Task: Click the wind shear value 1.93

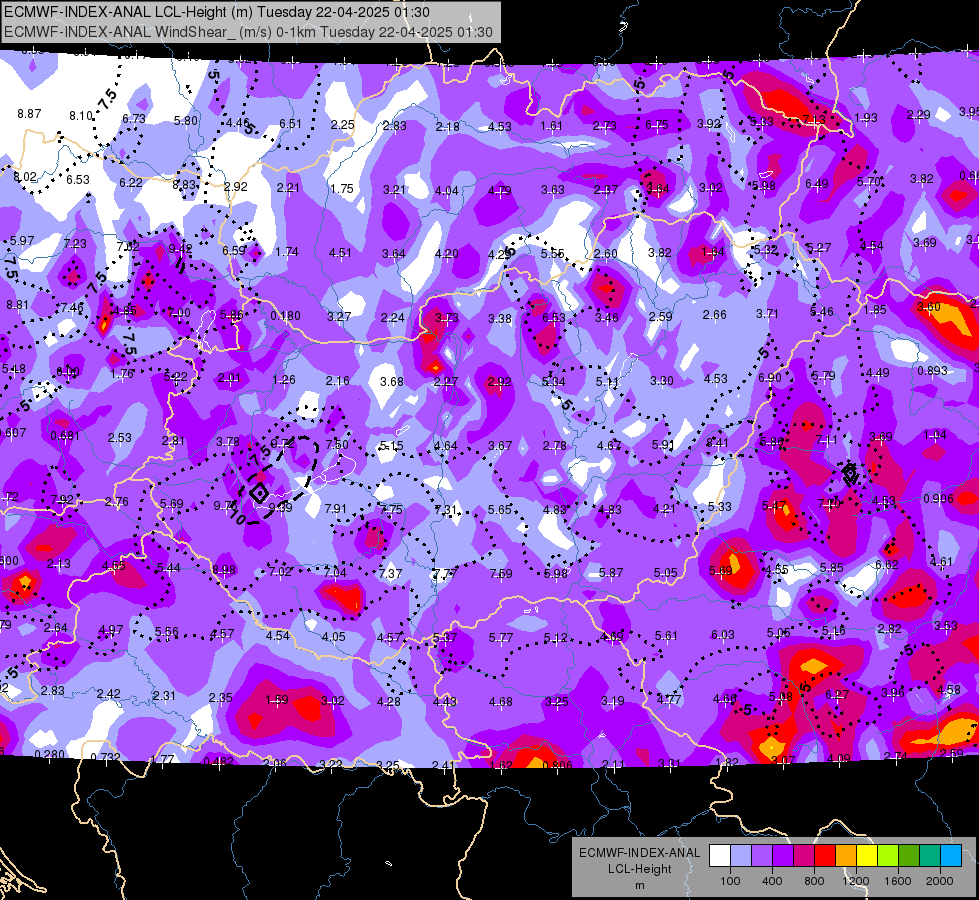Action: pos(866,117)
